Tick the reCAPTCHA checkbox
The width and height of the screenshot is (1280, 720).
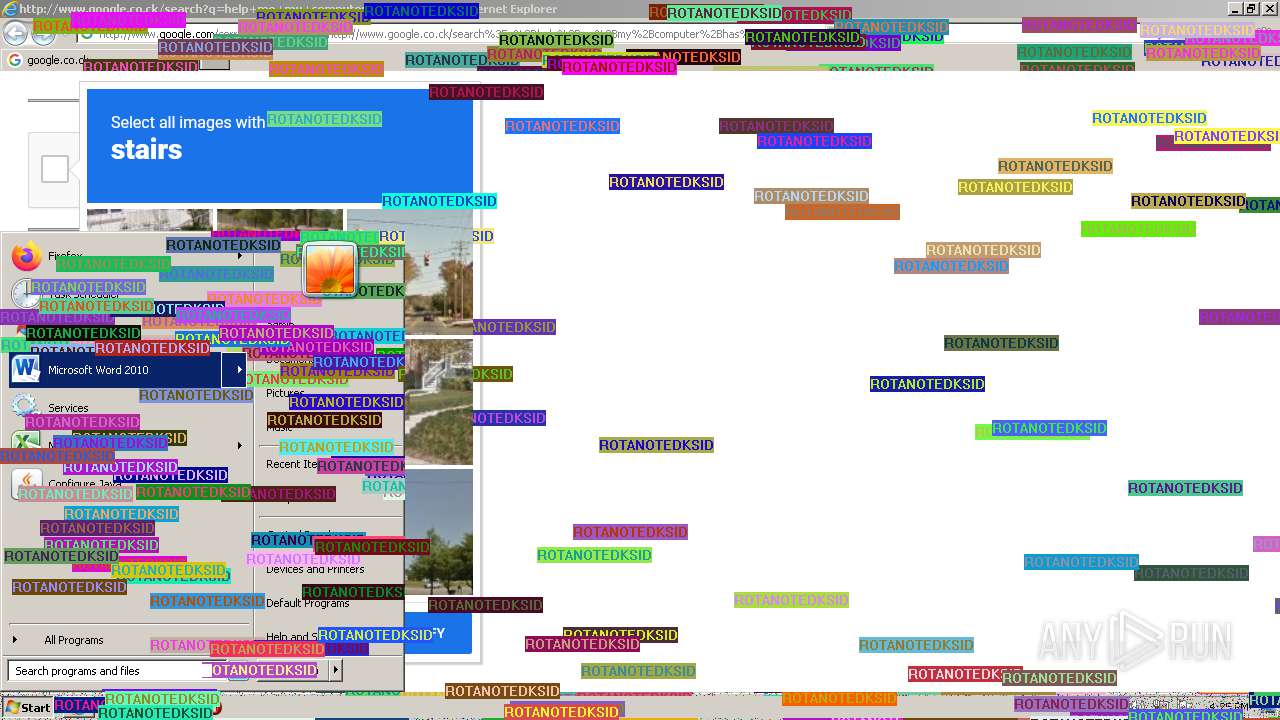point(55,169)
